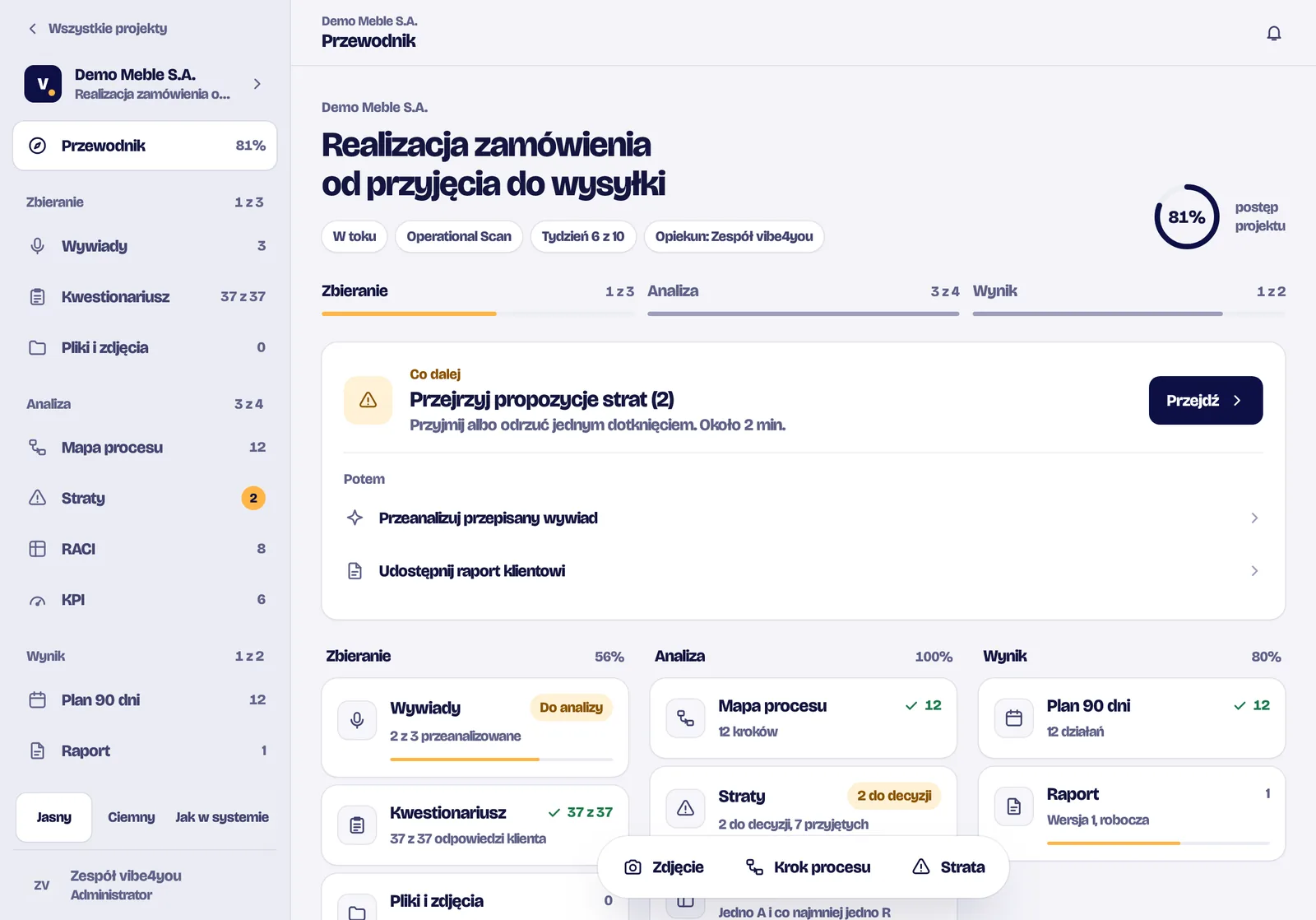Switch to the Ciemny dark theme
The image size is (1316, 920).
[131, 817]
